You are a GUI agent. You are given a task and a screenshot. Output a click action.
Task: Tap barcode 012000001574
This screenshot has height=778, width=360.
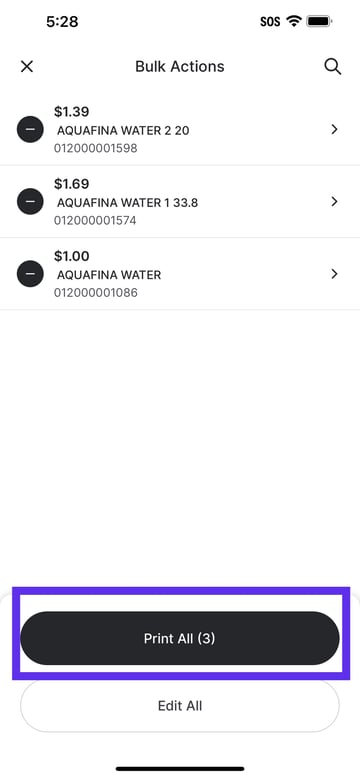(95, 220)
